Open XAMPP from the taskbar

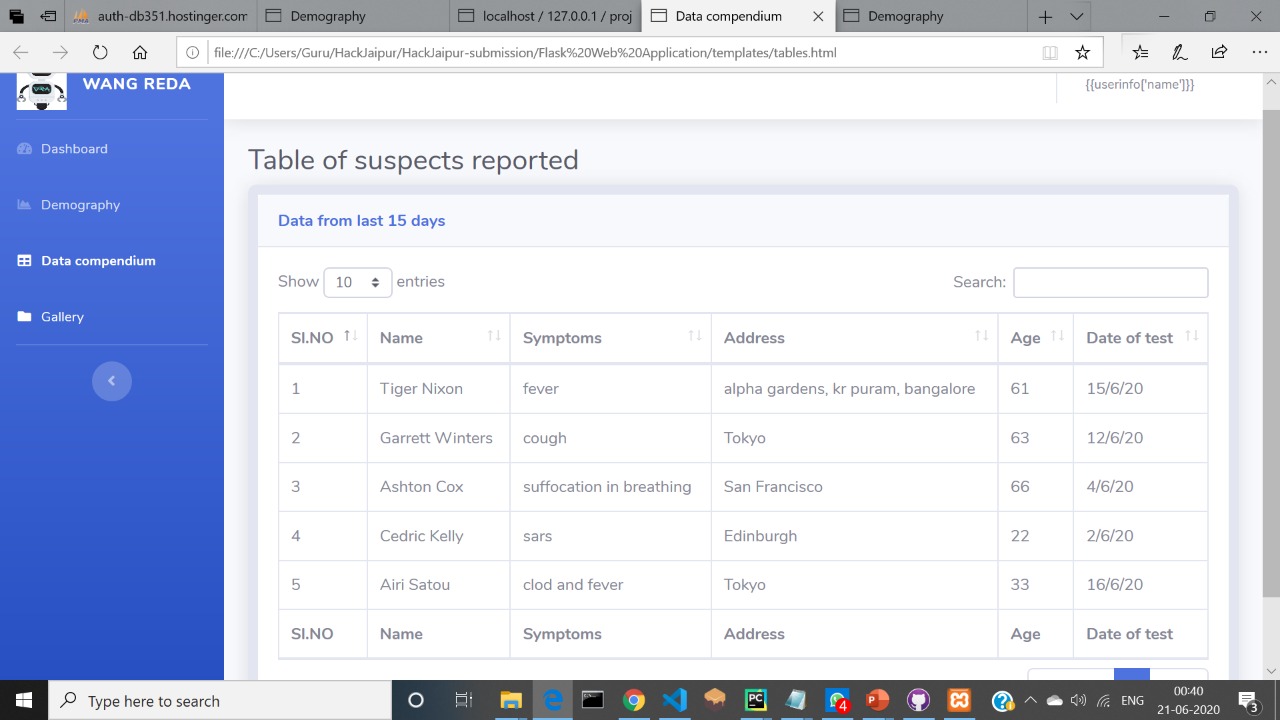point(960,701)
